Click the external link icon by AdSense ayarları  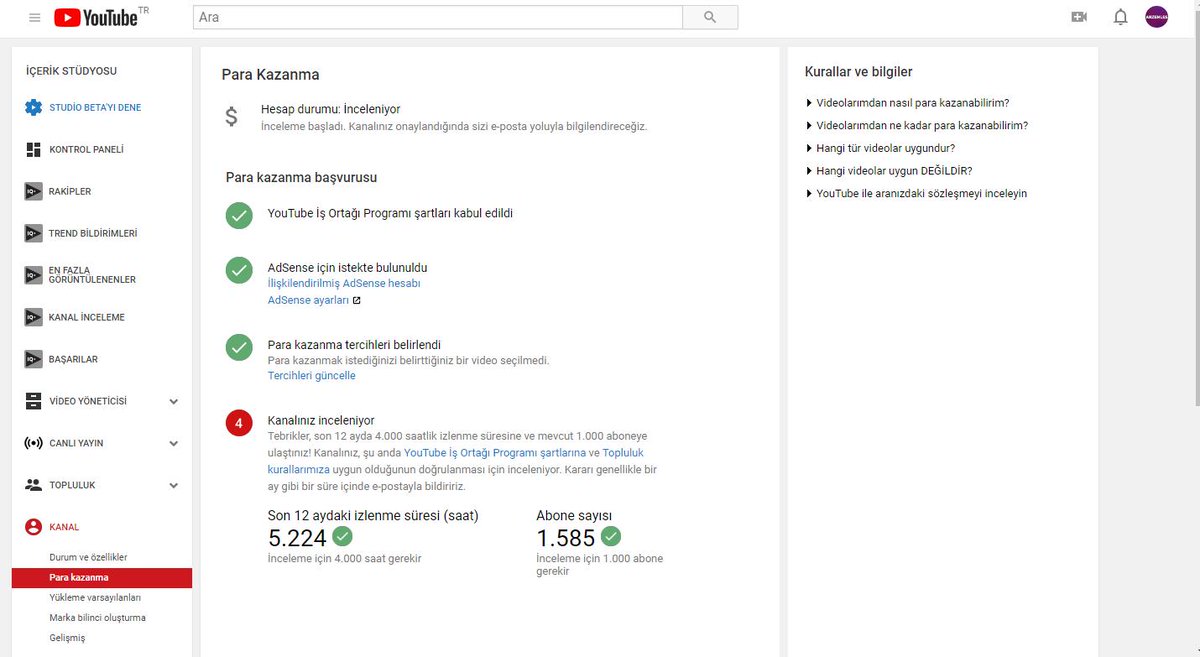(x=356, y=300)
